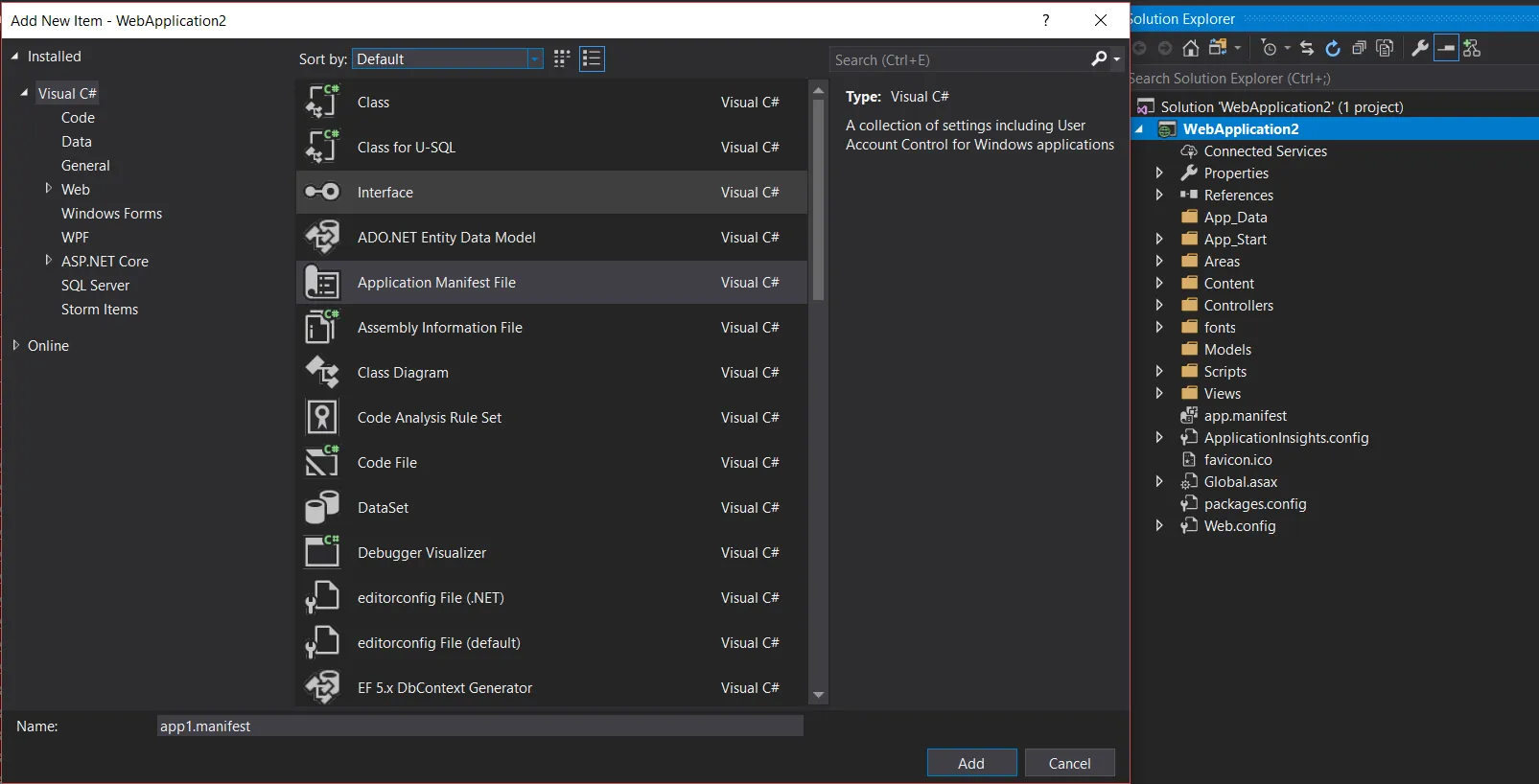Click the Show All Files icon
1539x784 pixels.
pos(1385,48)
